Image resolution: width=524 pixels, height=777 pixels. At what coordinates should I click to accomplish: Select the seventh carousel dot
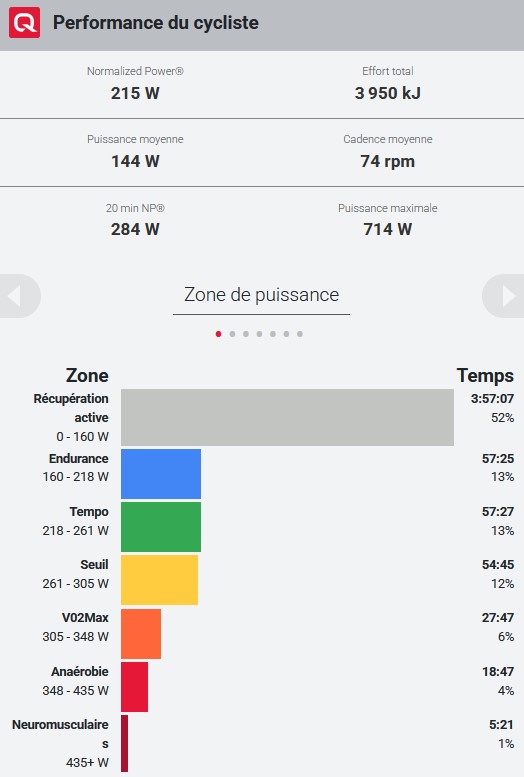coord(300,334)
